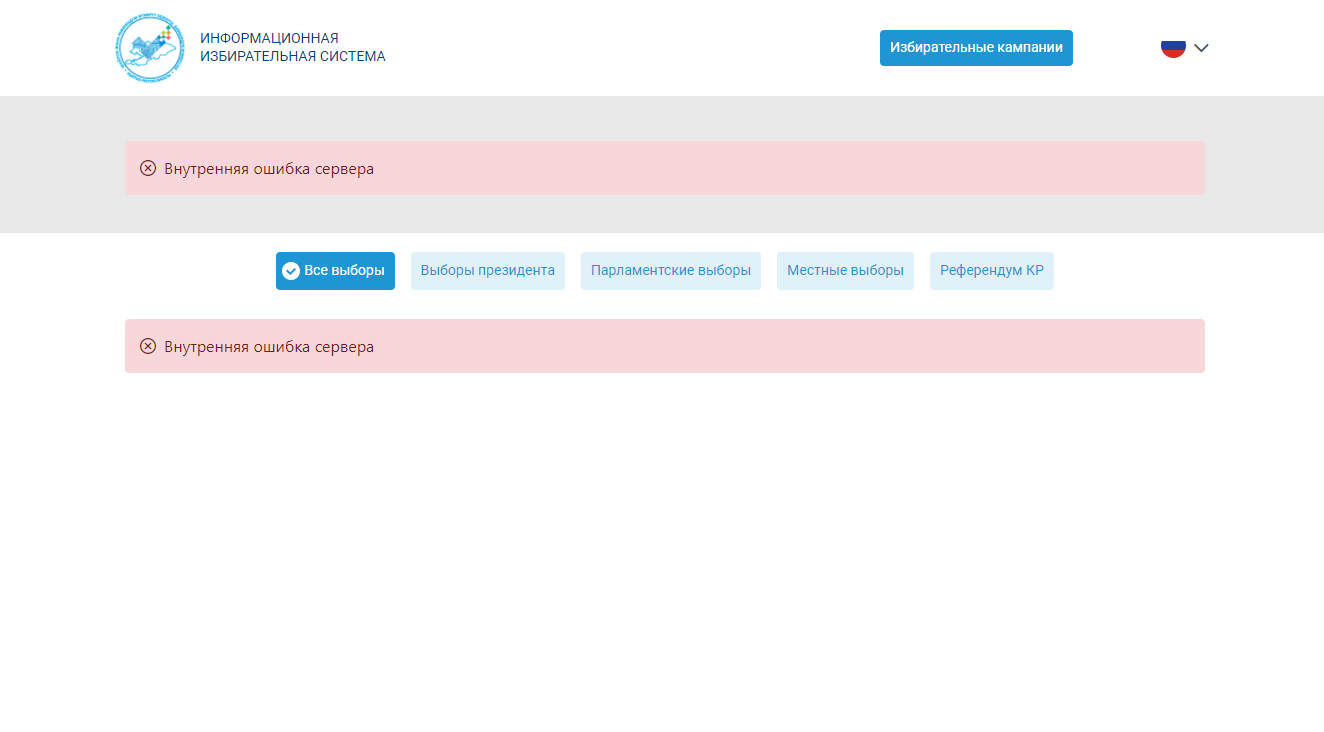
Task: Click the checkmark icon on Все выборы
Action: tap(291, 271)
